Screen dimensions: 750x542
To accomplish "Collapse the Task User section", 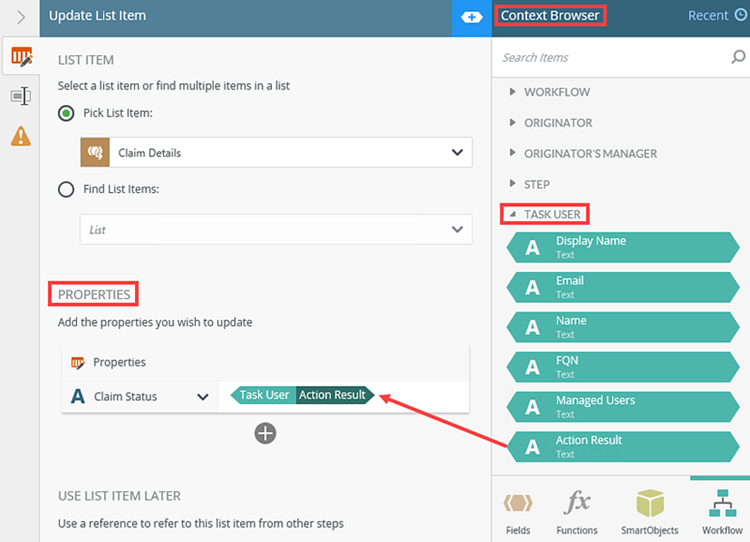I will coord(513,214).
